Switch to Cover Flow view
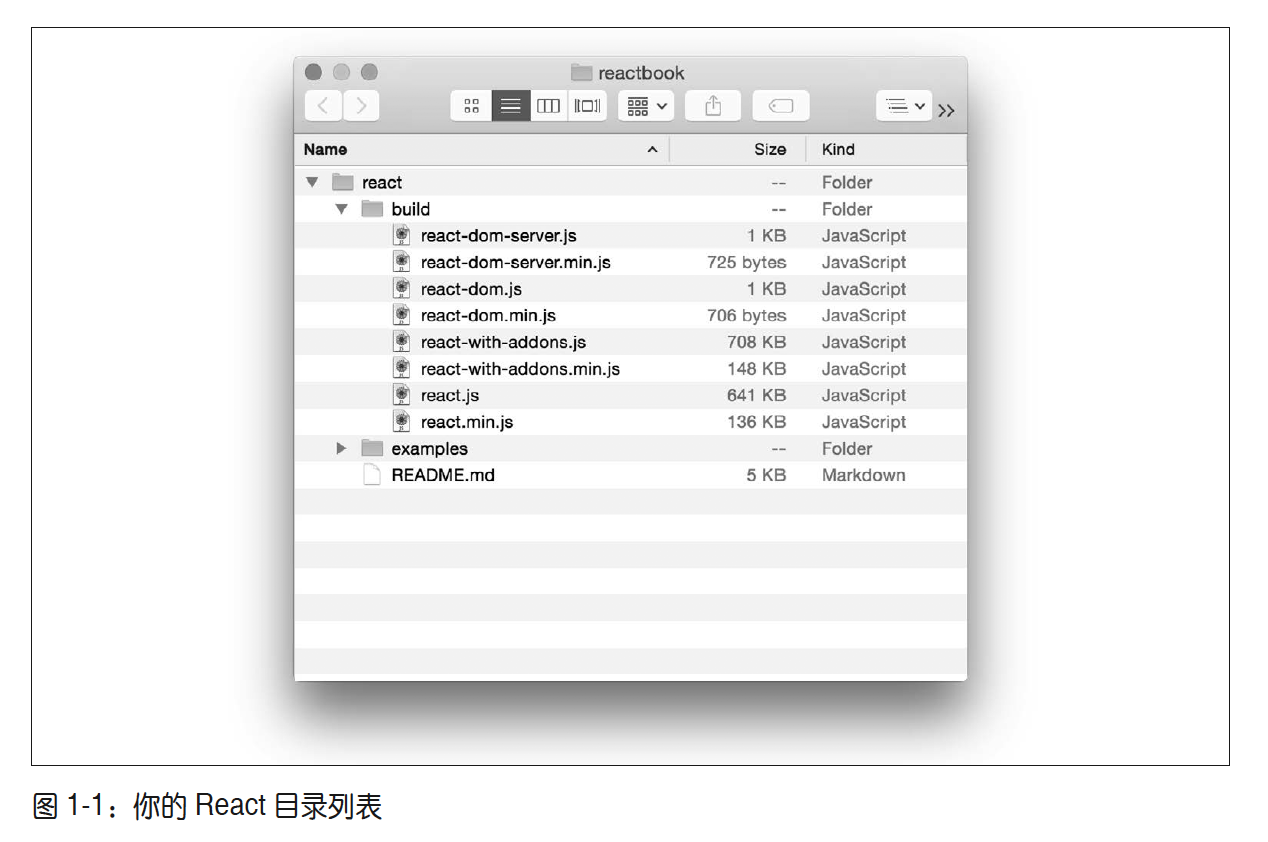 coord(587,106)
